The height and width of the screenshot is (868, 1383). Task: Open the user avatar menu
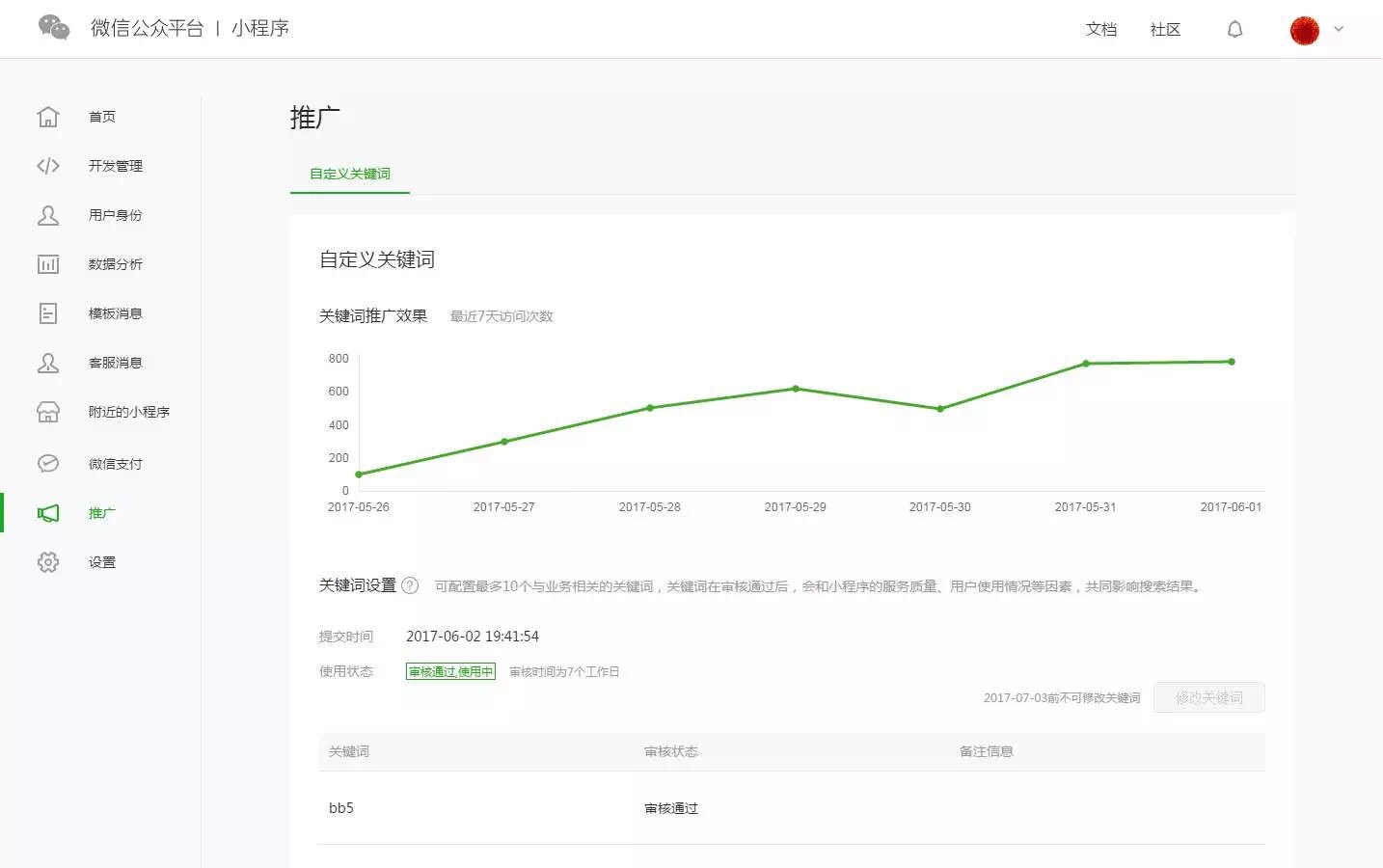click(x=1304, y=30)
